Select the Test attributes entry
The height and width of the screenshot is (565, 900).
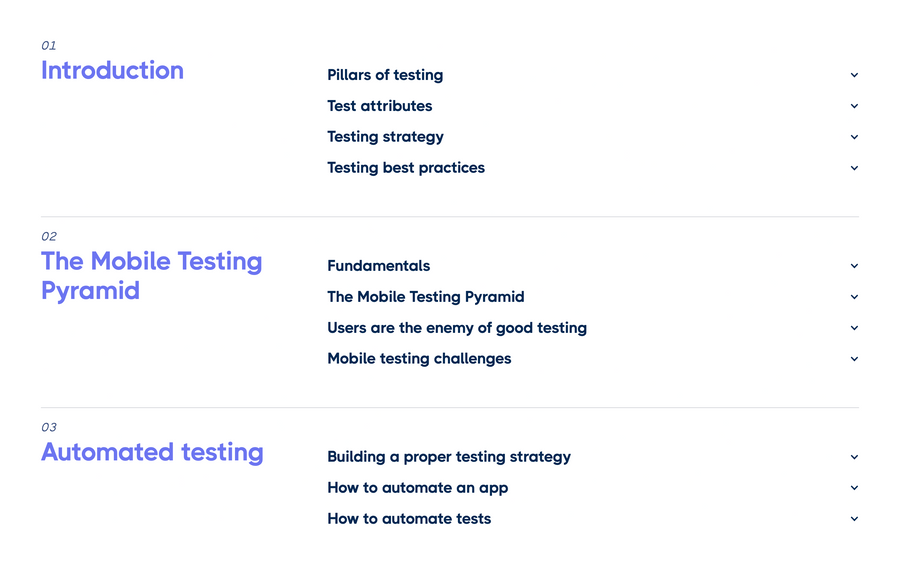(380, 106)
